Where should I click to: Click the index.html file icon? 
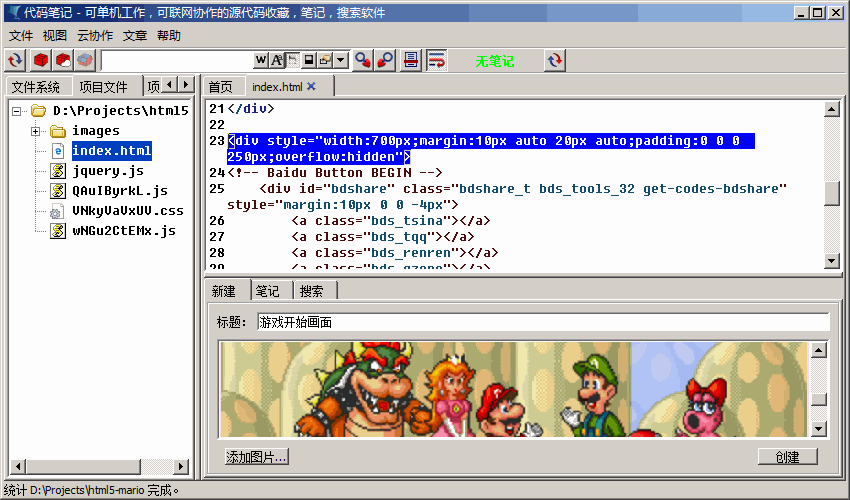(58, 151)
